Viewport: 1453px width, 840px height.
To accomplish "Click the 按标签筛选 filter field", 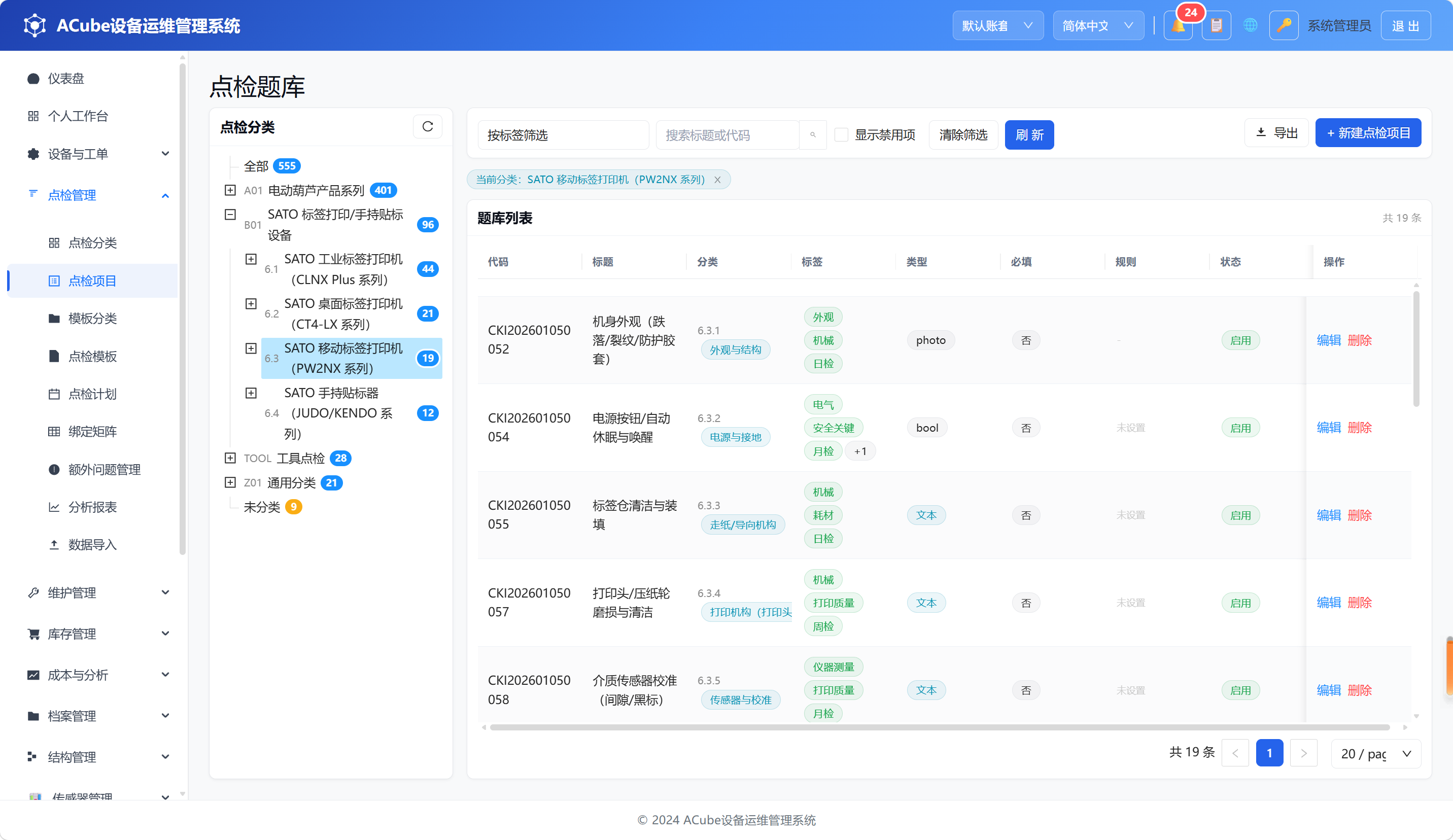I will (563, 135).
